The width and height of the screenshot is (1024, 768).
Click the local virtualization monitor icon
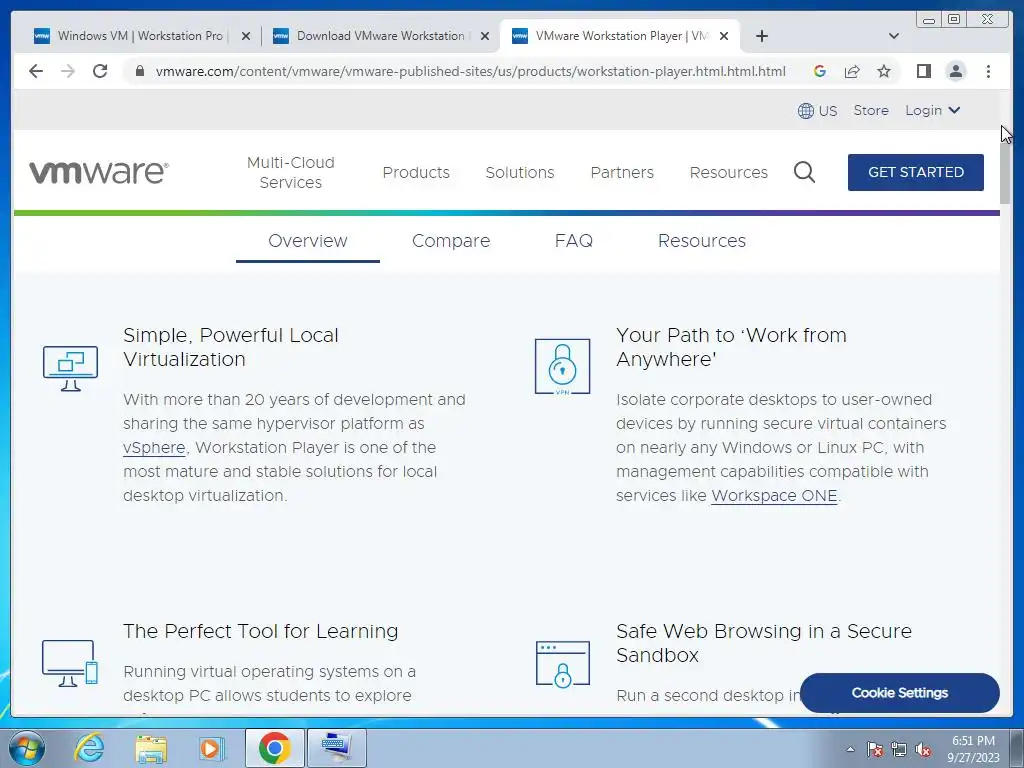71,368
